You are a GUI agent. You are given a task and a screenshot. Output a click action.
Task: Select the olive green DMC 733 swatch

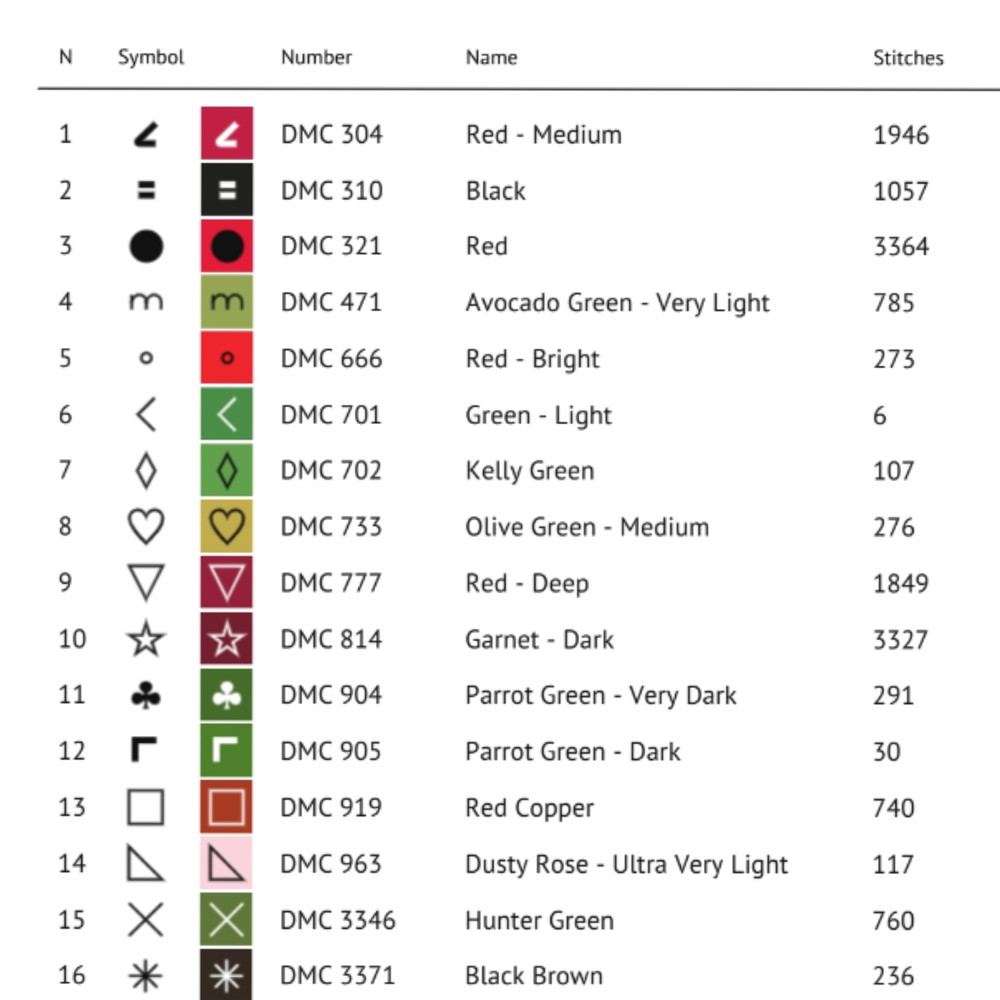pos(227,527)
